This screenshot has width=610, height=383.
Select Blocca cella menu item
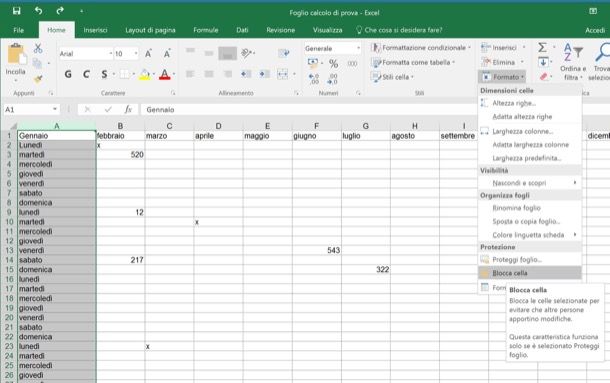coord(530,273)
